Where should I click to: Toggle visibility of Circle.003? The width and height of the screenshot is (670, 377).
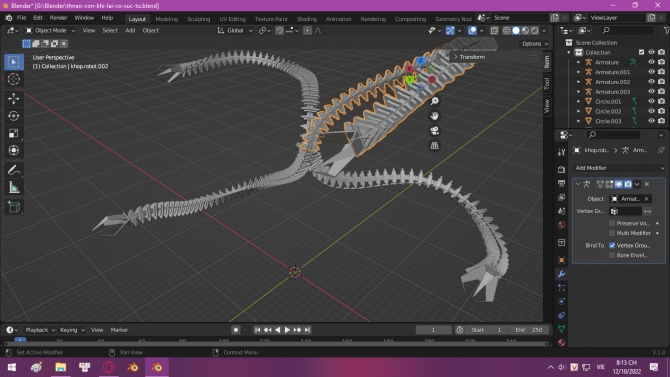tap(651, 121)
